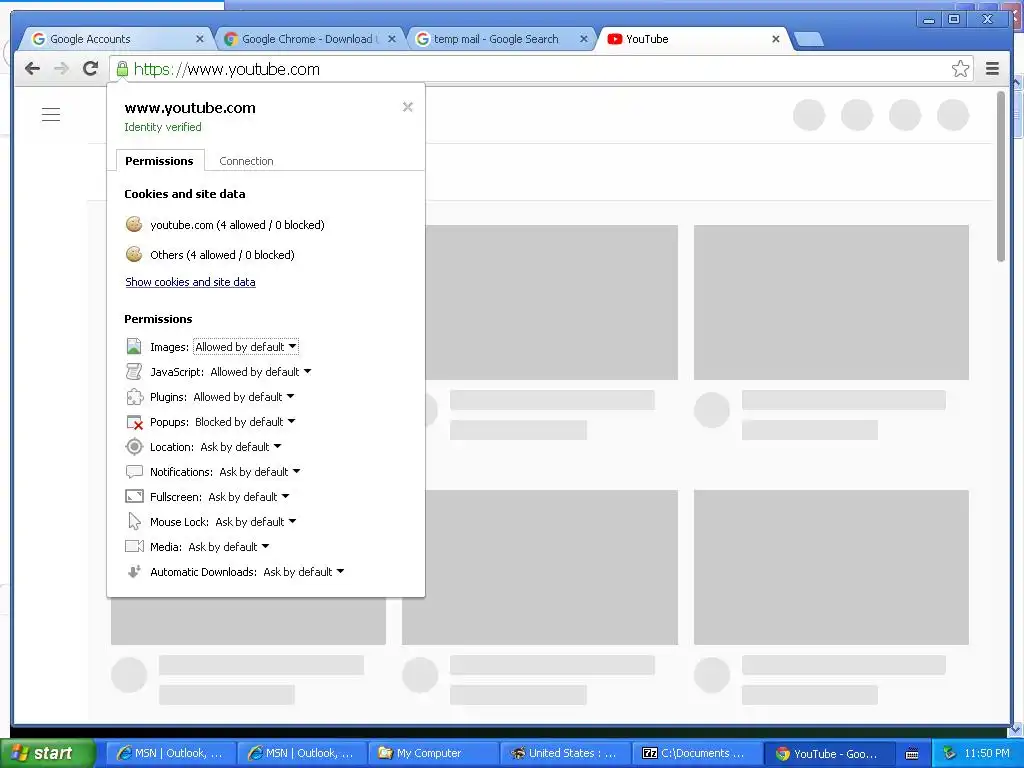The width and height of the screenshot is (1024, 768).
Task: Open My Computer from taskbar
Action: click(x=434, y=753)
